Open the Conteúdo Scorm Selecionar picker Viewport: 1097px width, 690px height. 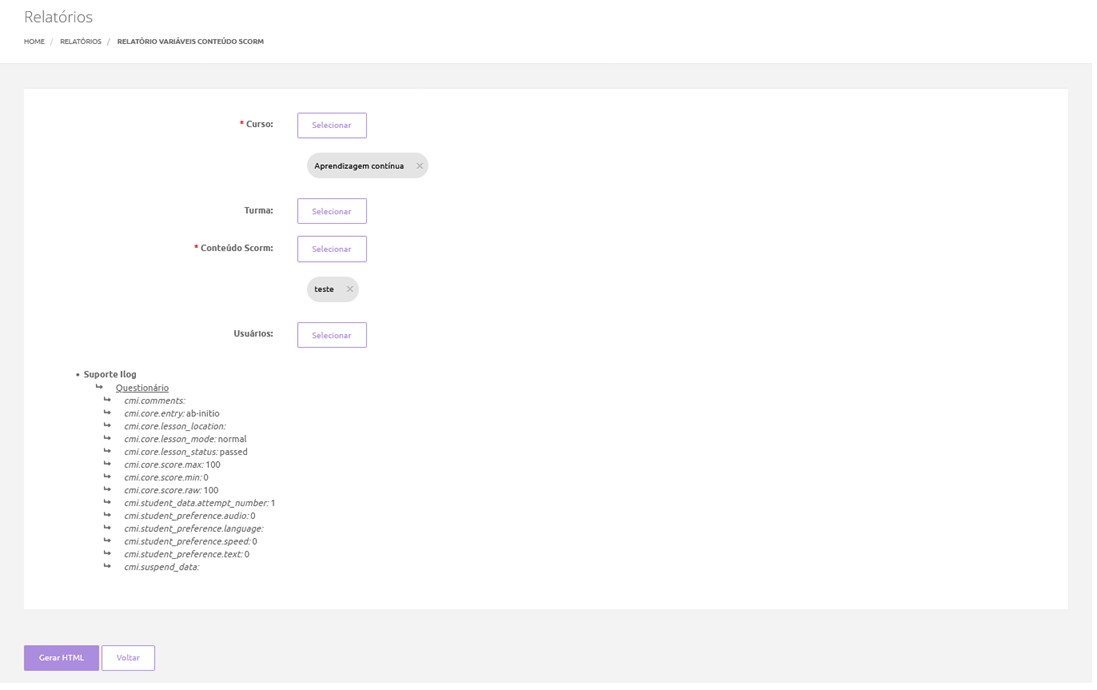331,249
